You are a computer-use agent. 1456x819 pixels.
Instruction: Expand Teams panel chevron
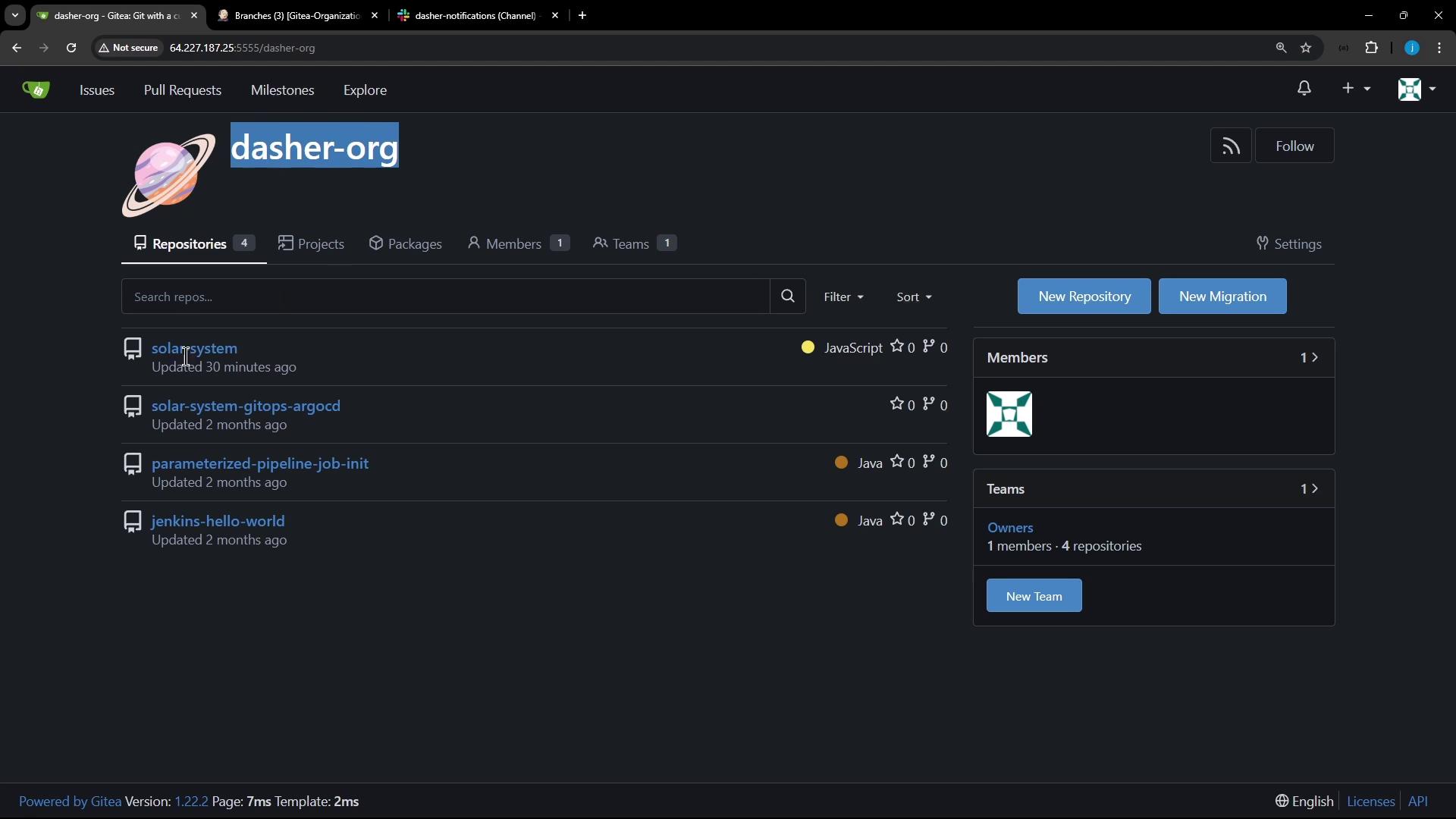point(1314,489)
